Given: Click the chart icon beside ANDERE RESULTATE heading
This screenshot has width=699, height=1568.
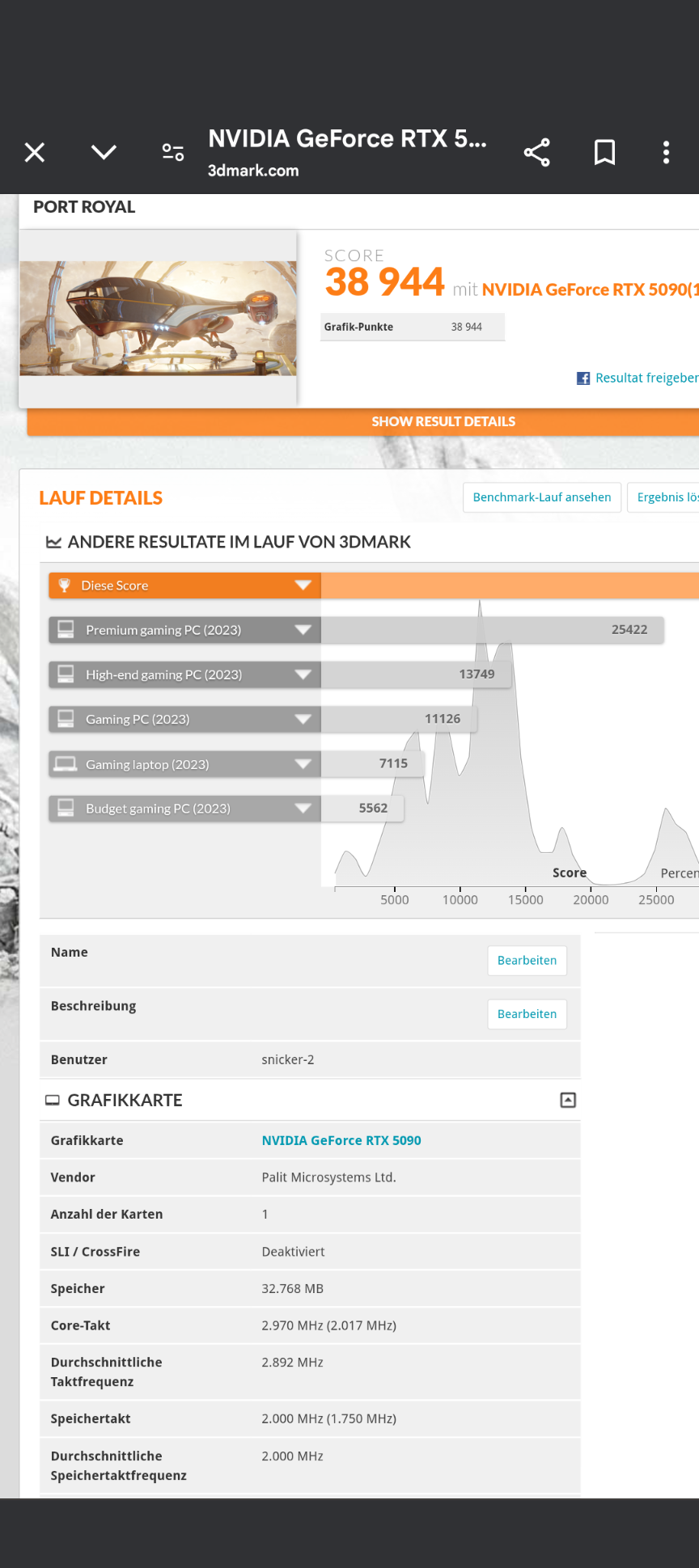Looking at the screenshot, I should point(53,542).
